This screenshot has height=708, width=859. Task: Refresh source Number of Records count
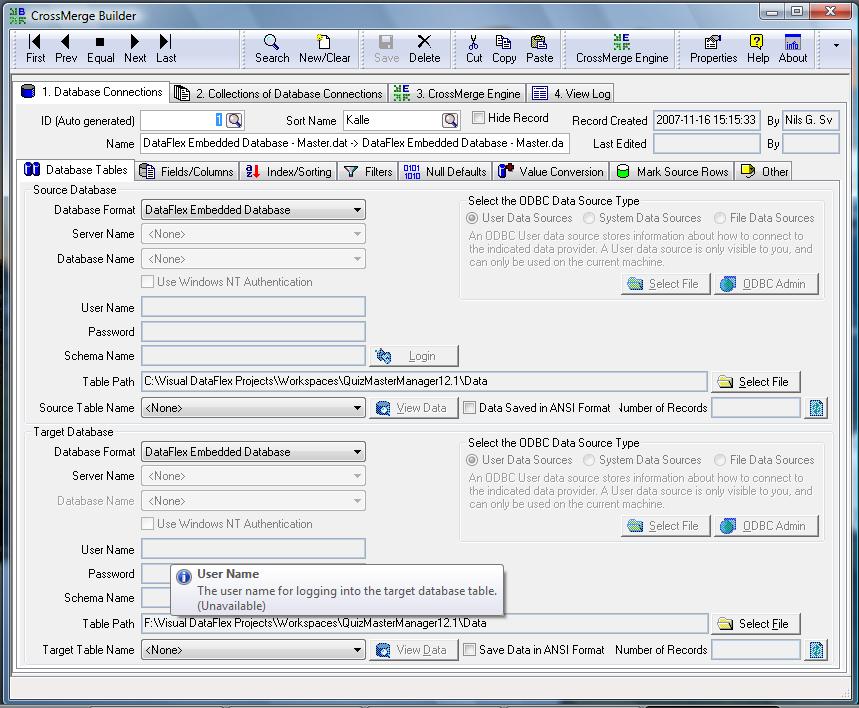pyautogui.click(x=816, y=408)
